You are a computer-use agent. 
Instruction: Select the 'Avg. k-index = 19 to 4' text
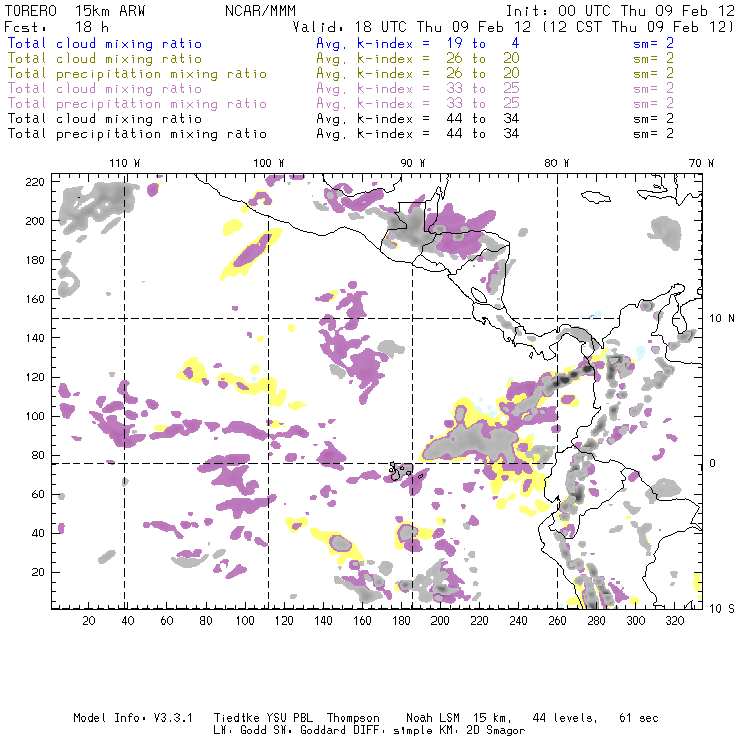point(418,43)
